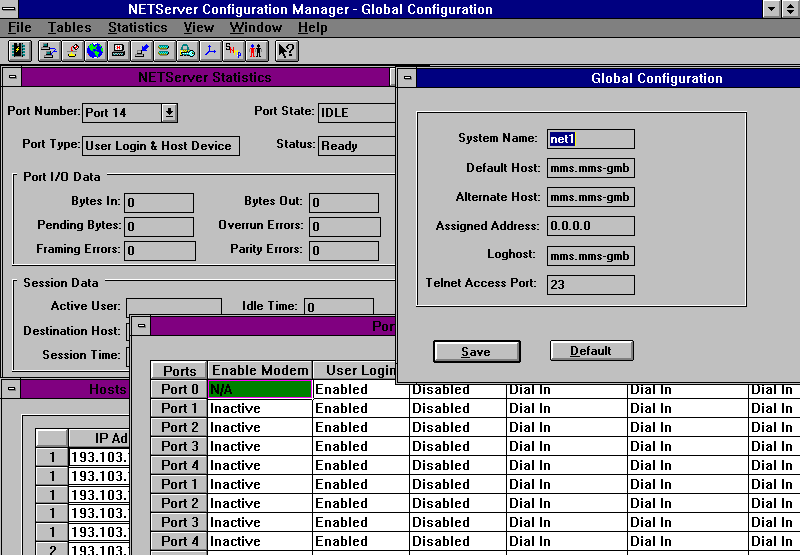Click the Telnet Access Port field

[590, 285]
